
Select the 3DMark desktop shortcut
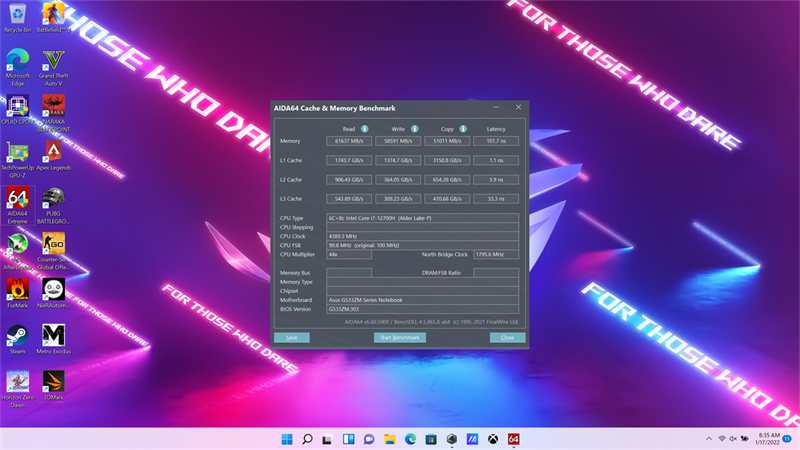53,382
